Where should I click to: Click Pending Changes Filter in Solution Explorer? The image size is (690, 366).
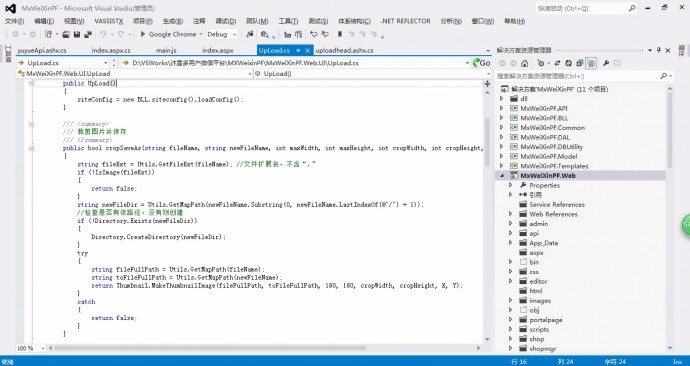coord(541,63)
